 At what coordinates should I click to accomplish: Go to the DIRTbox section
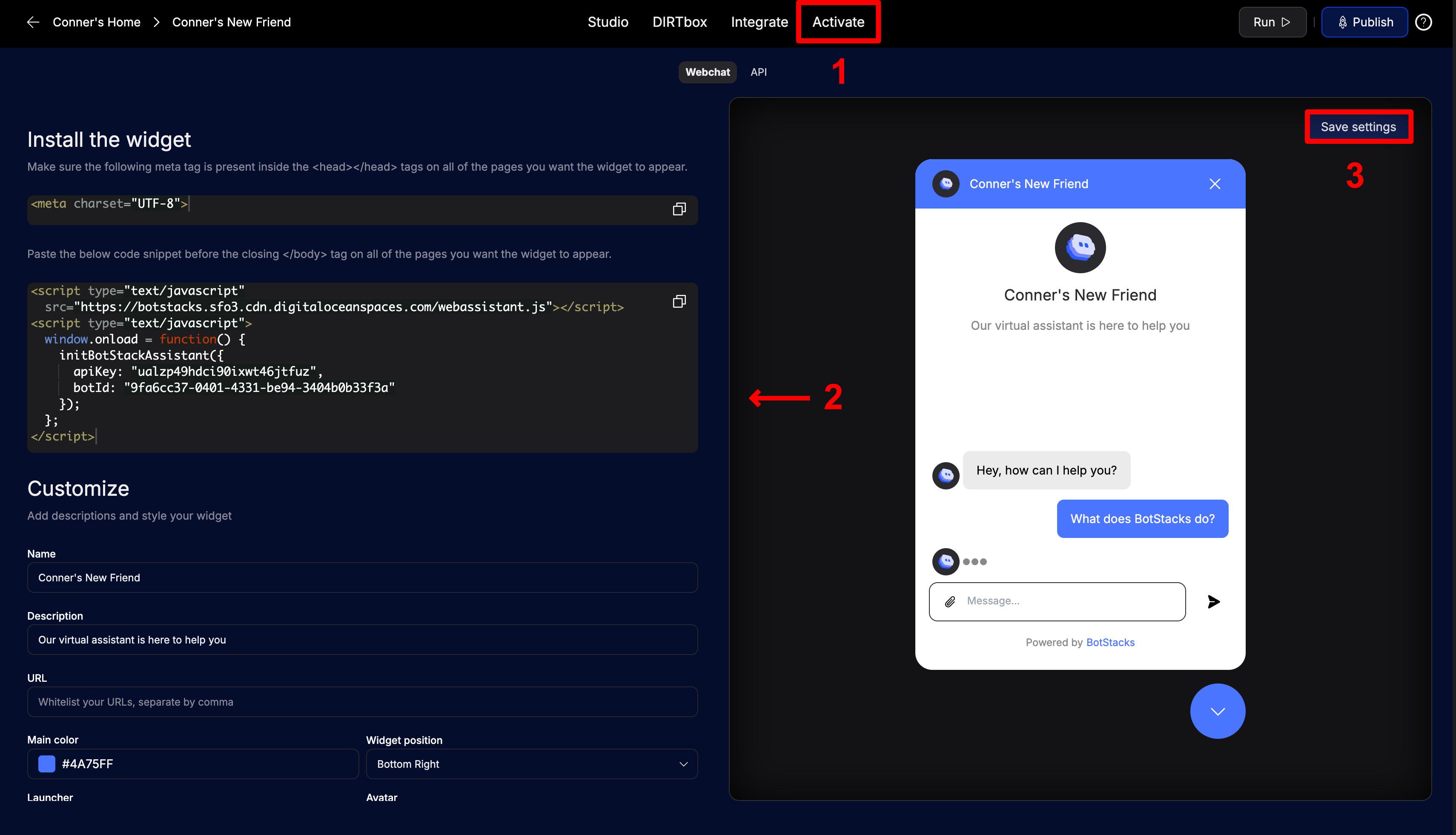tap(679, 23)
